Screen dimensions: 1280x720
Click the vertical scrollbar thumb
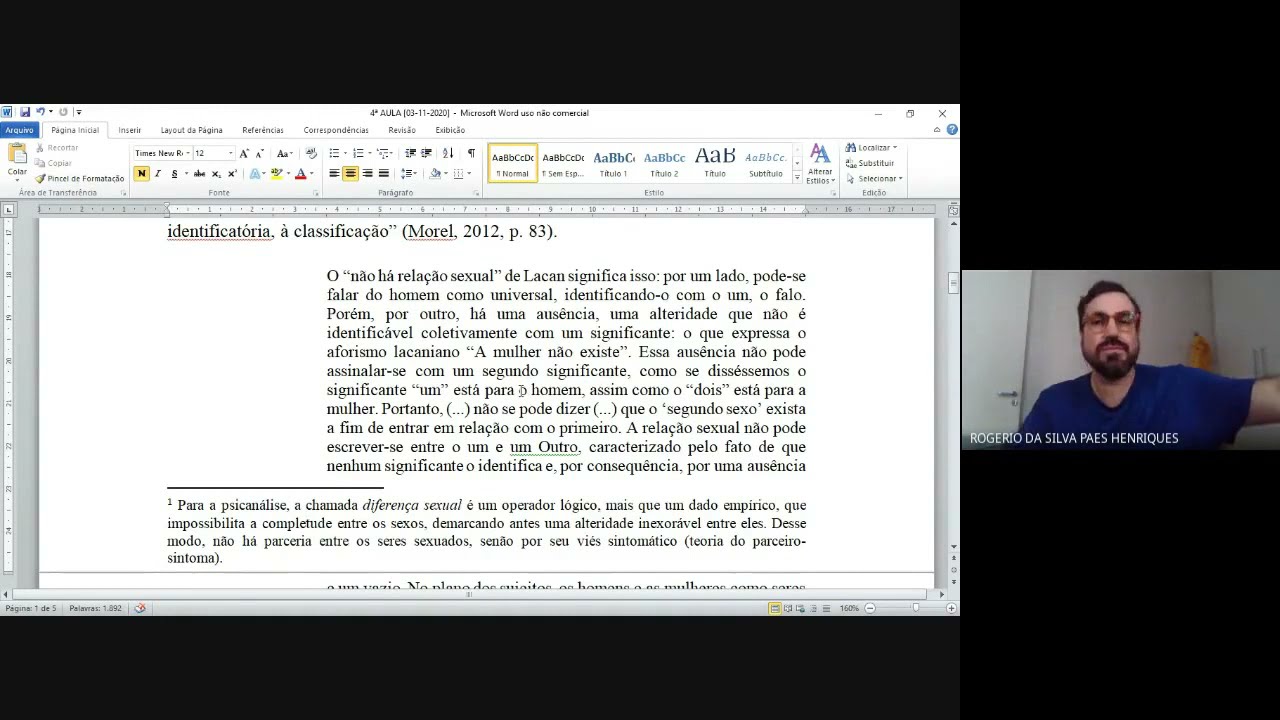953,282
